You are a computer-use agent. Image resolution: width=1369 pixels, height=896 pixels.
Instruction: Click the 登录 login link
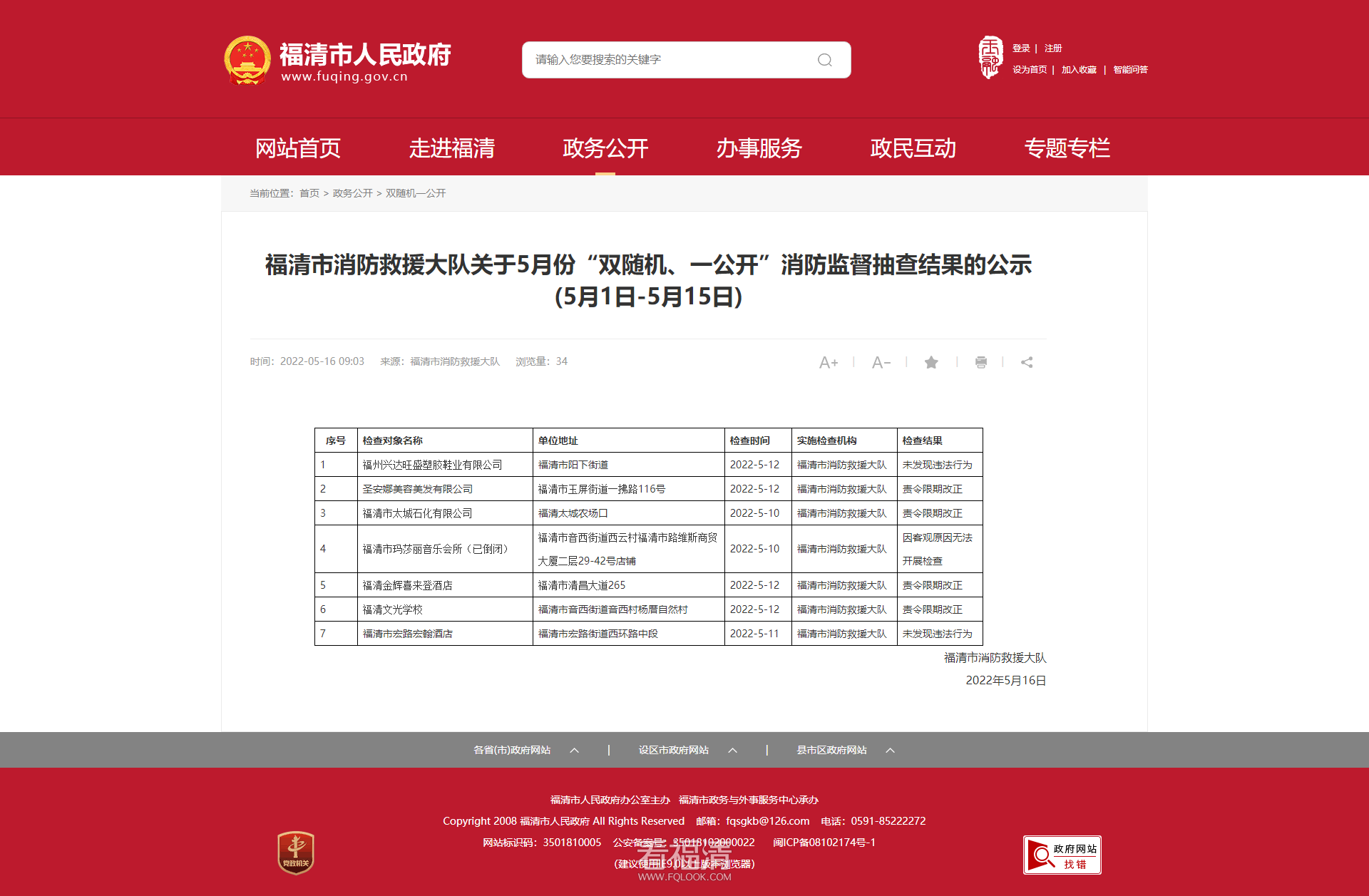pos(1021,48)
